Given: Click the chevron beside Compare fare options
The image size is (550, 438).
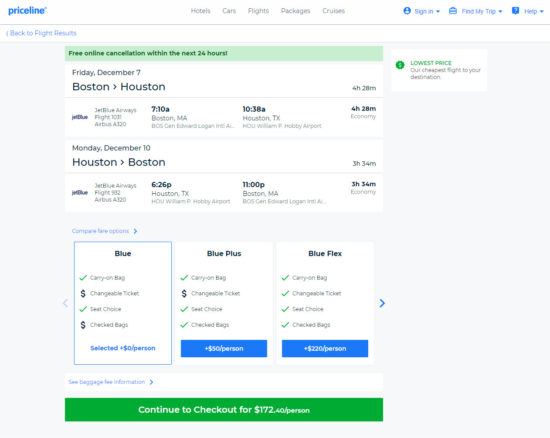Looking at the screenshot, I should tap(135, 231).
